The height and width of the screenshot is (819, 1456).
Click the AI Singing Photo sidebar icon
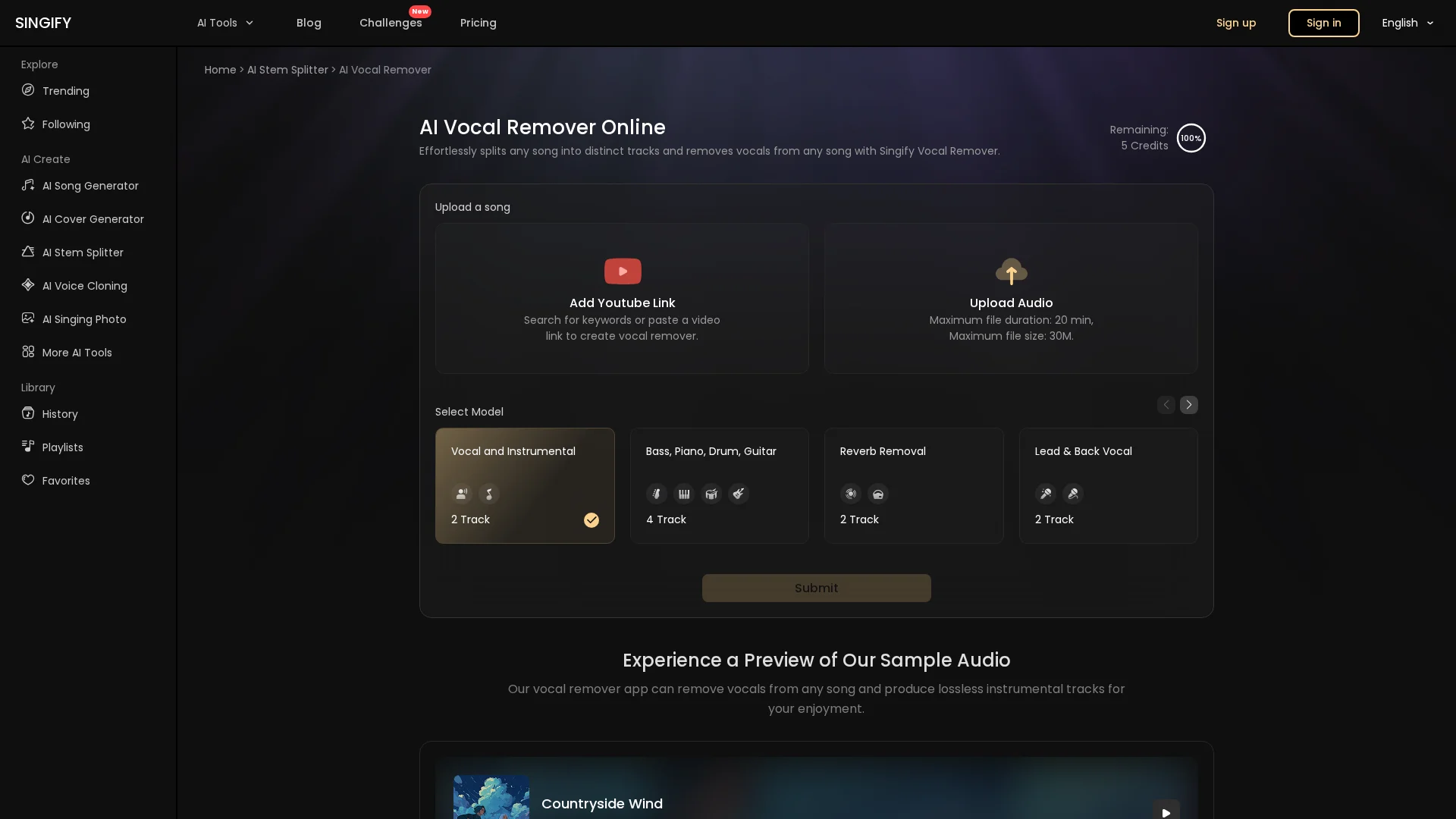[28, 318]
